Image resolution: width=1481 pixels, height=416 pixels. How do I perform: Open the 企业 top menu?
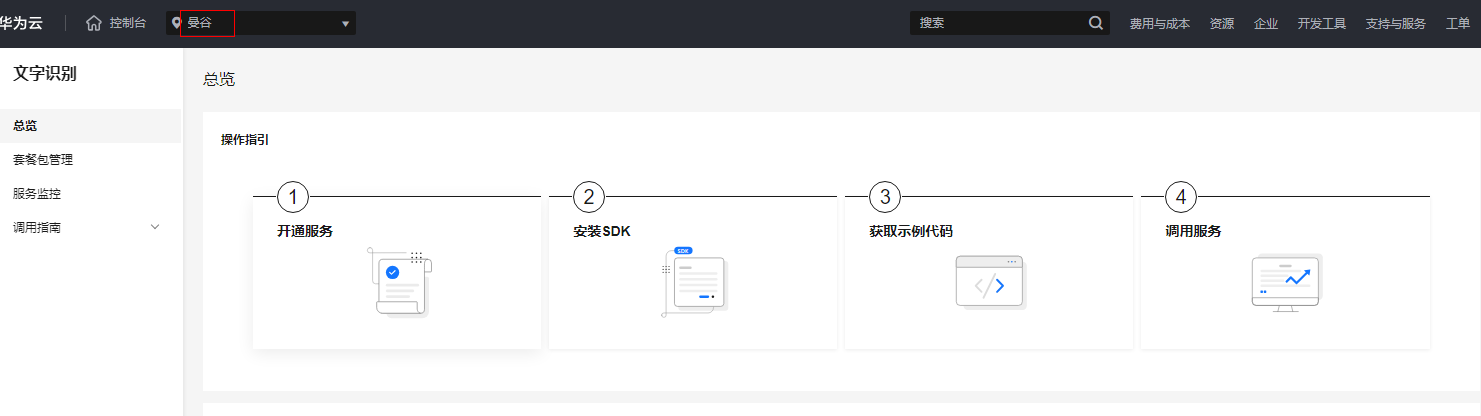coord(1266,24)
